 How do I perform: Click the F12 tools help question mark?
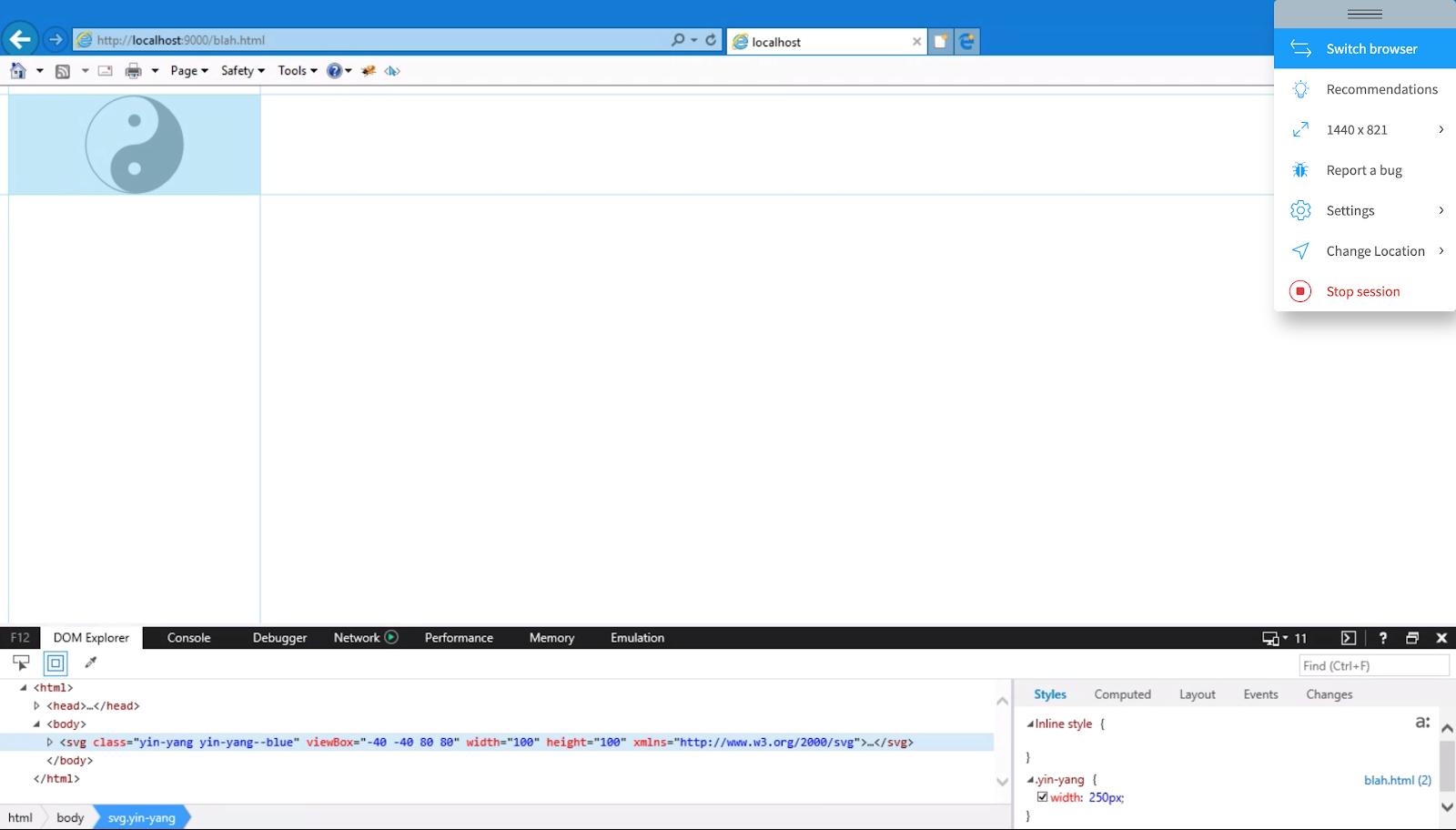(1382, 638)
